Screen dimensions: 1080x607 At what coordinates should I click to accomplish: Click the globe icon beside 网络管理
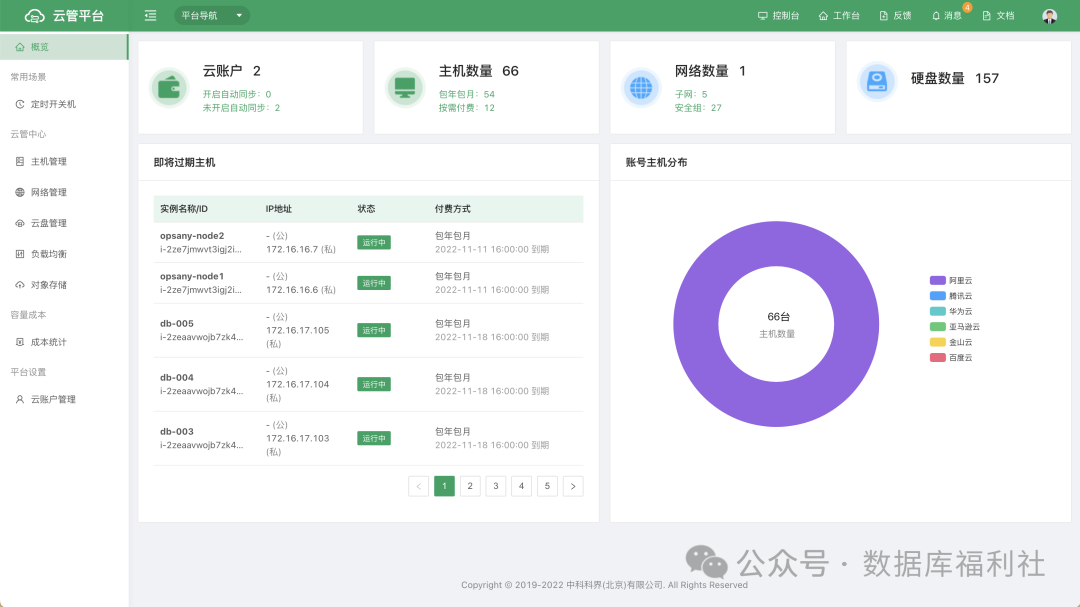(20, 192)
